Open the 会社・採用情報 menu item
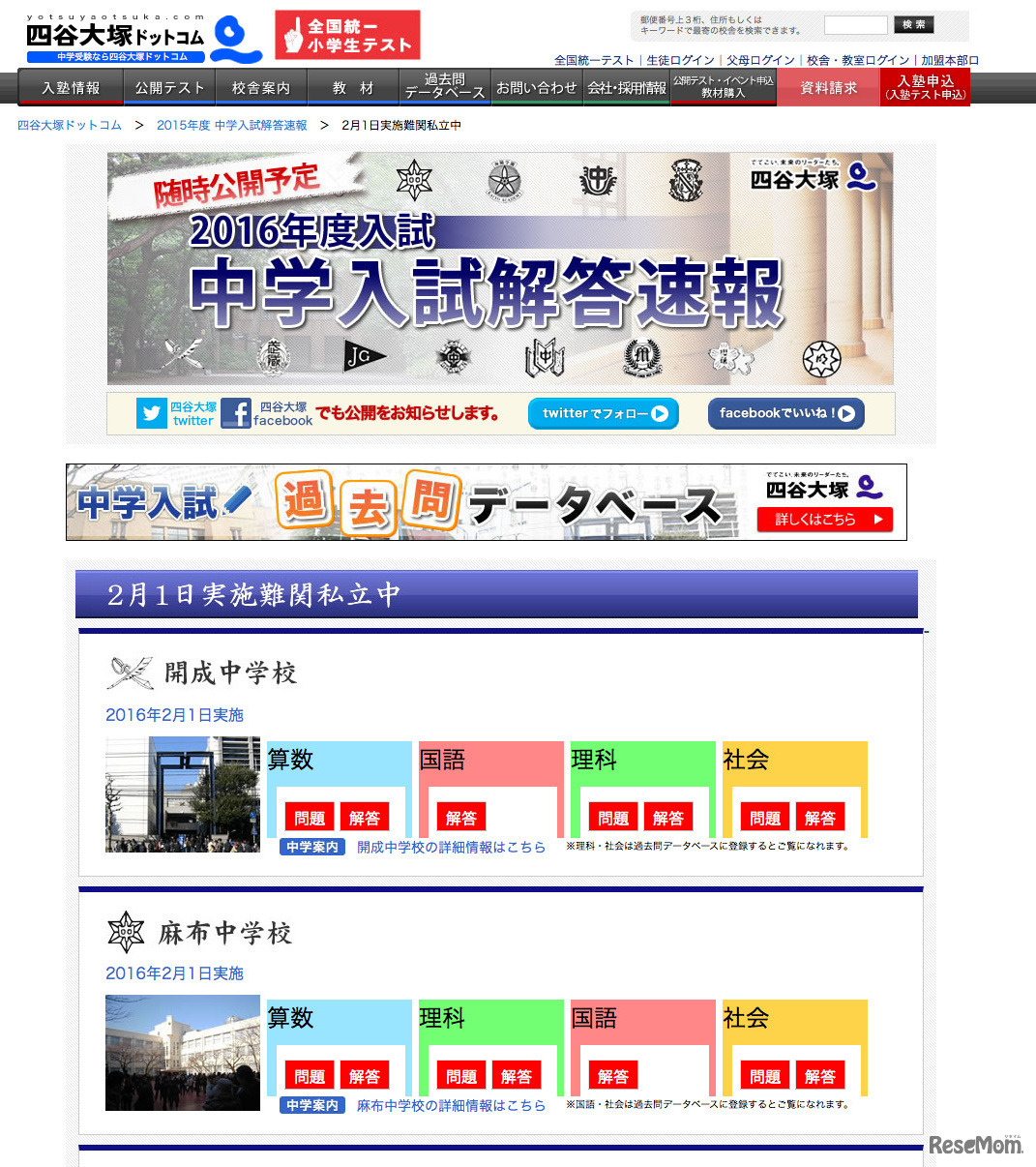The image size is (1036, 1167). pos(626,87)
